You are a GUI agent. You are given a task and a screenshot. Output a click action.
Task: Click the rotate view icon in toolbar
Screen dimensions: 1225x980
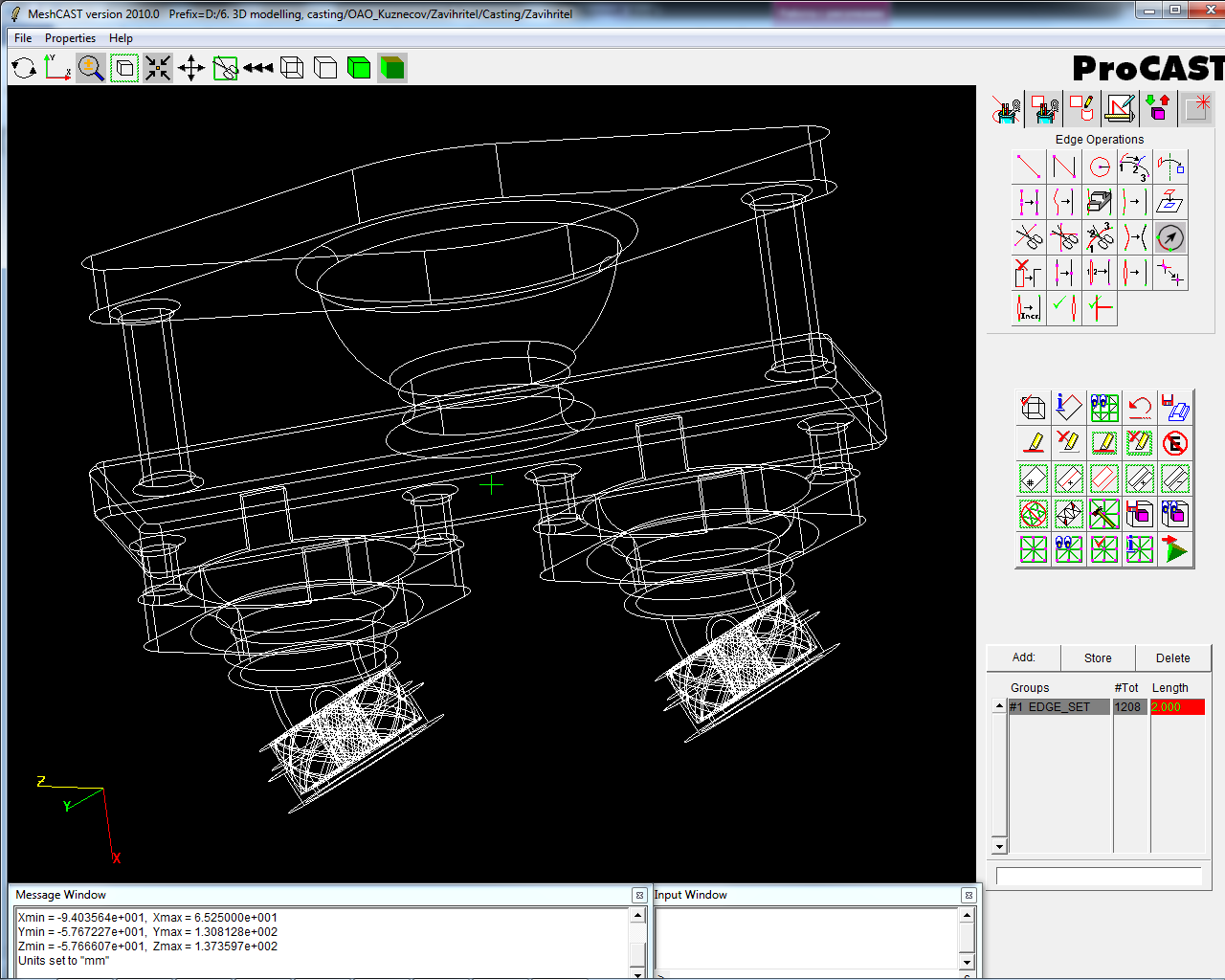(x=24, y=68)
